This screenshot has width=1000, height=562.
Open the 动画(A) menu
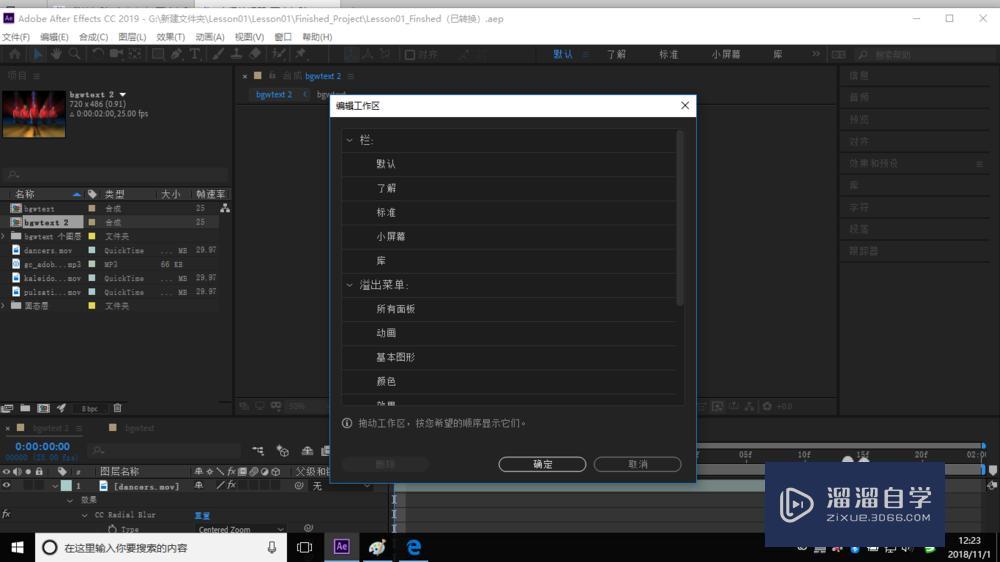[x=210, y=37]
